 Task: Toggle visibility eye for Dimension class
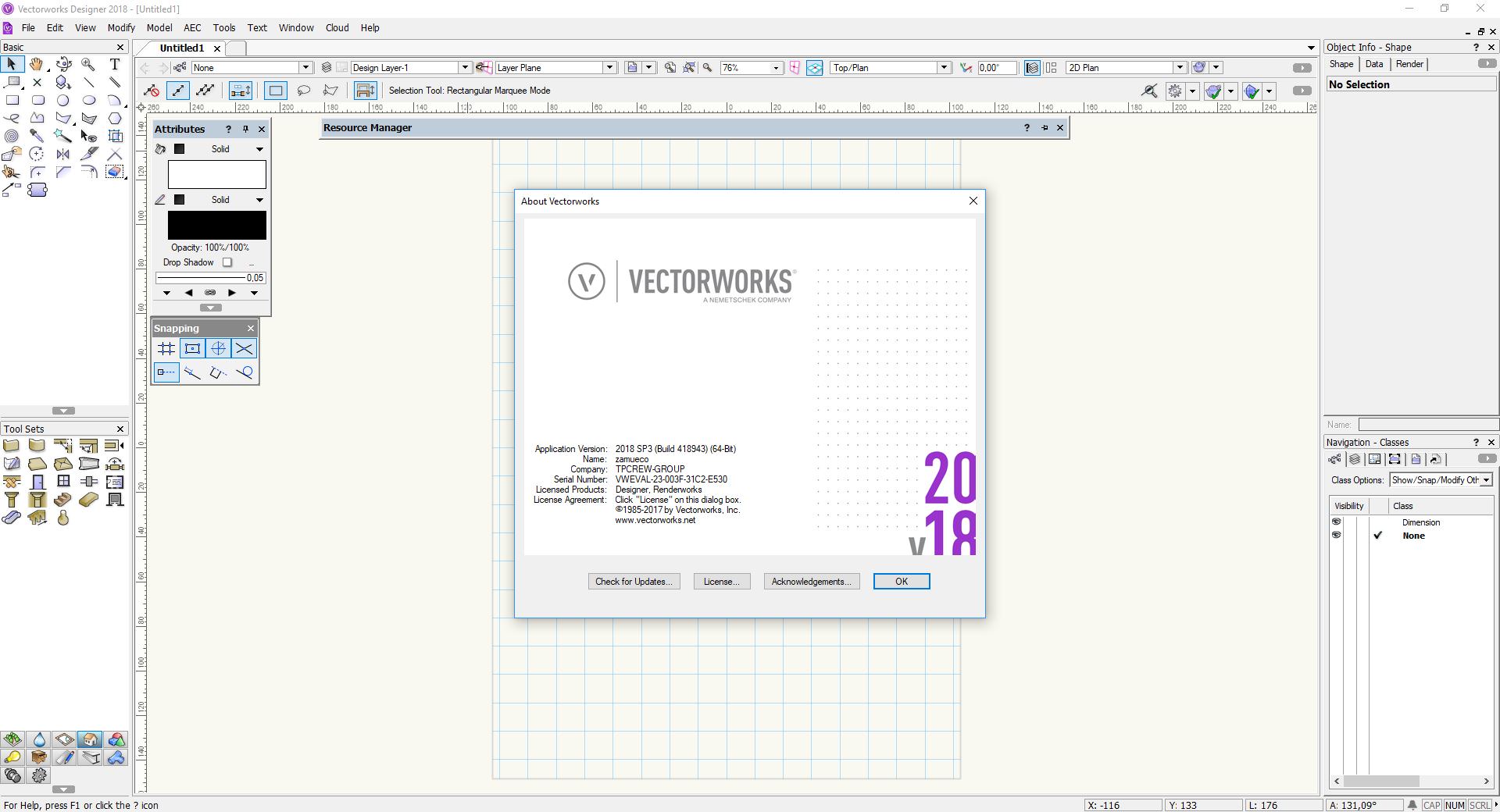click(1336, 522)
